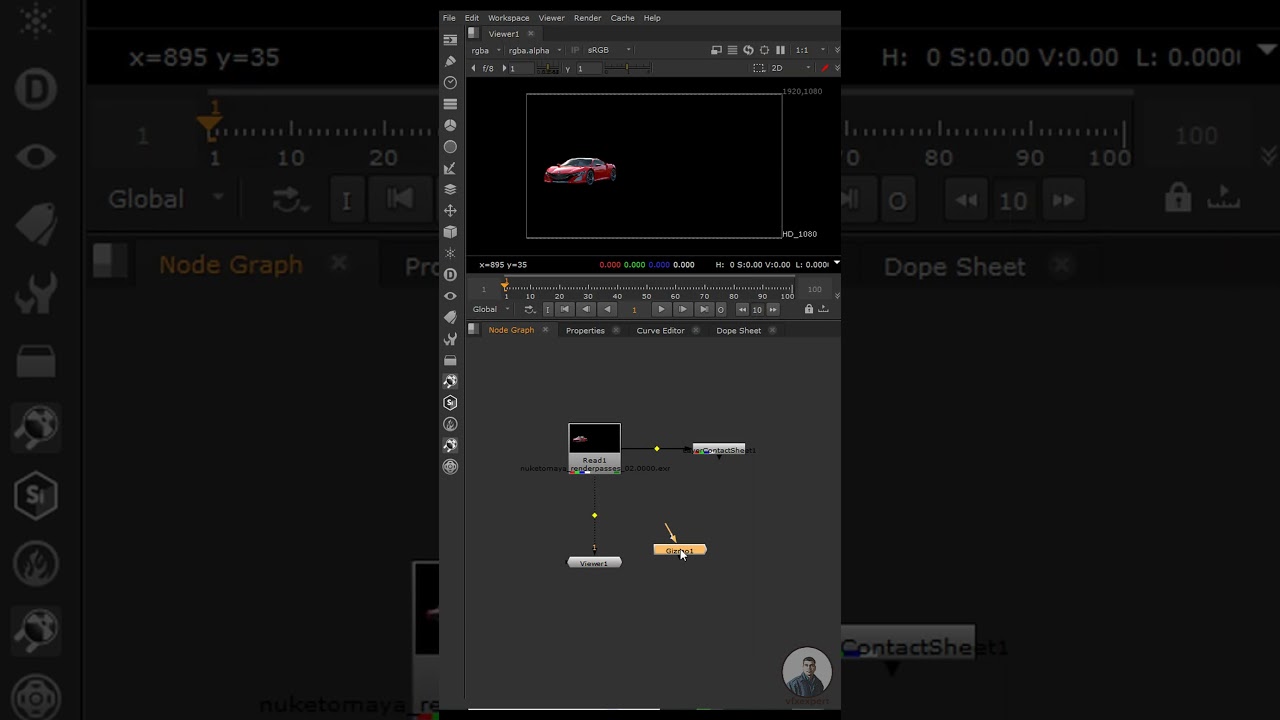Open the File menu
This screenshot has width=1280, height=720.
(449, 18)
